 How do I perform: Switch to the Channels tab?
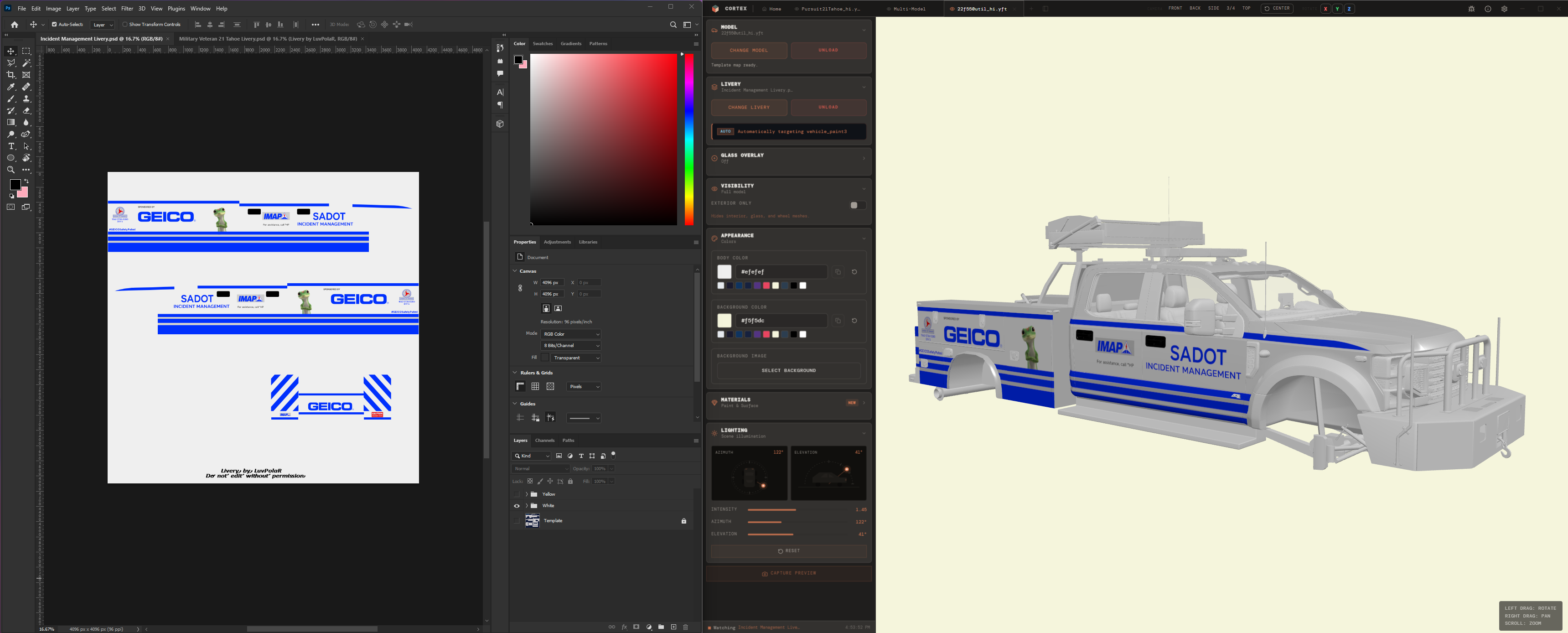[544, 441]
